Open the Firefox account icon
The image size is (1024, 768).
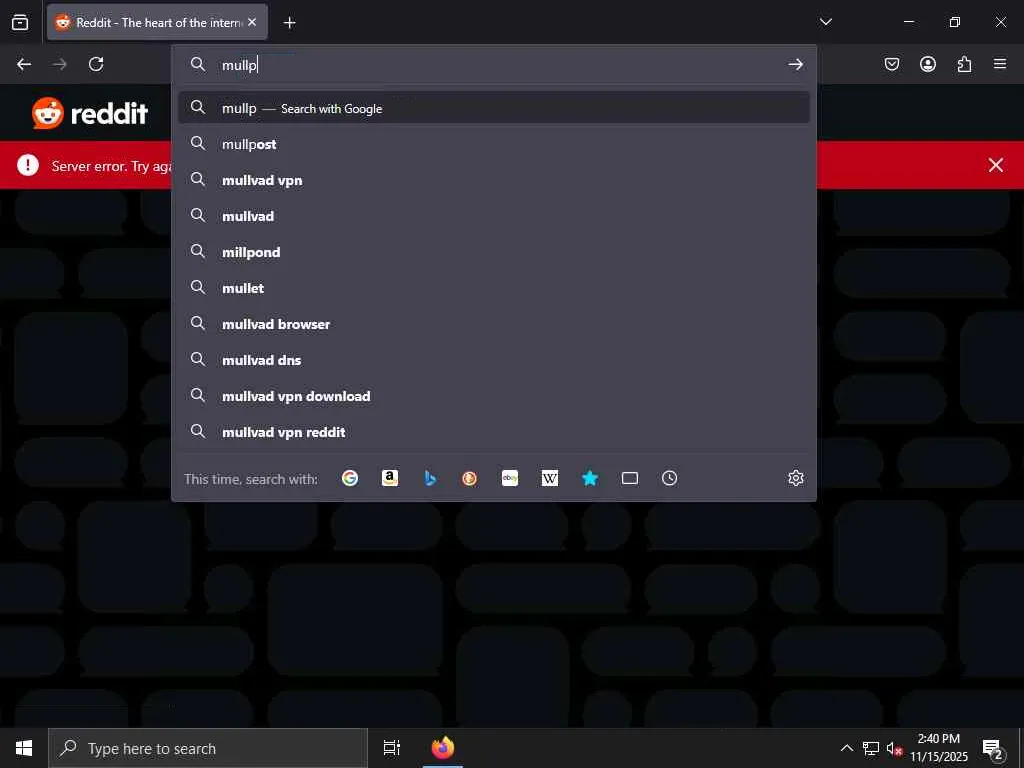click(x=928, y=64)
